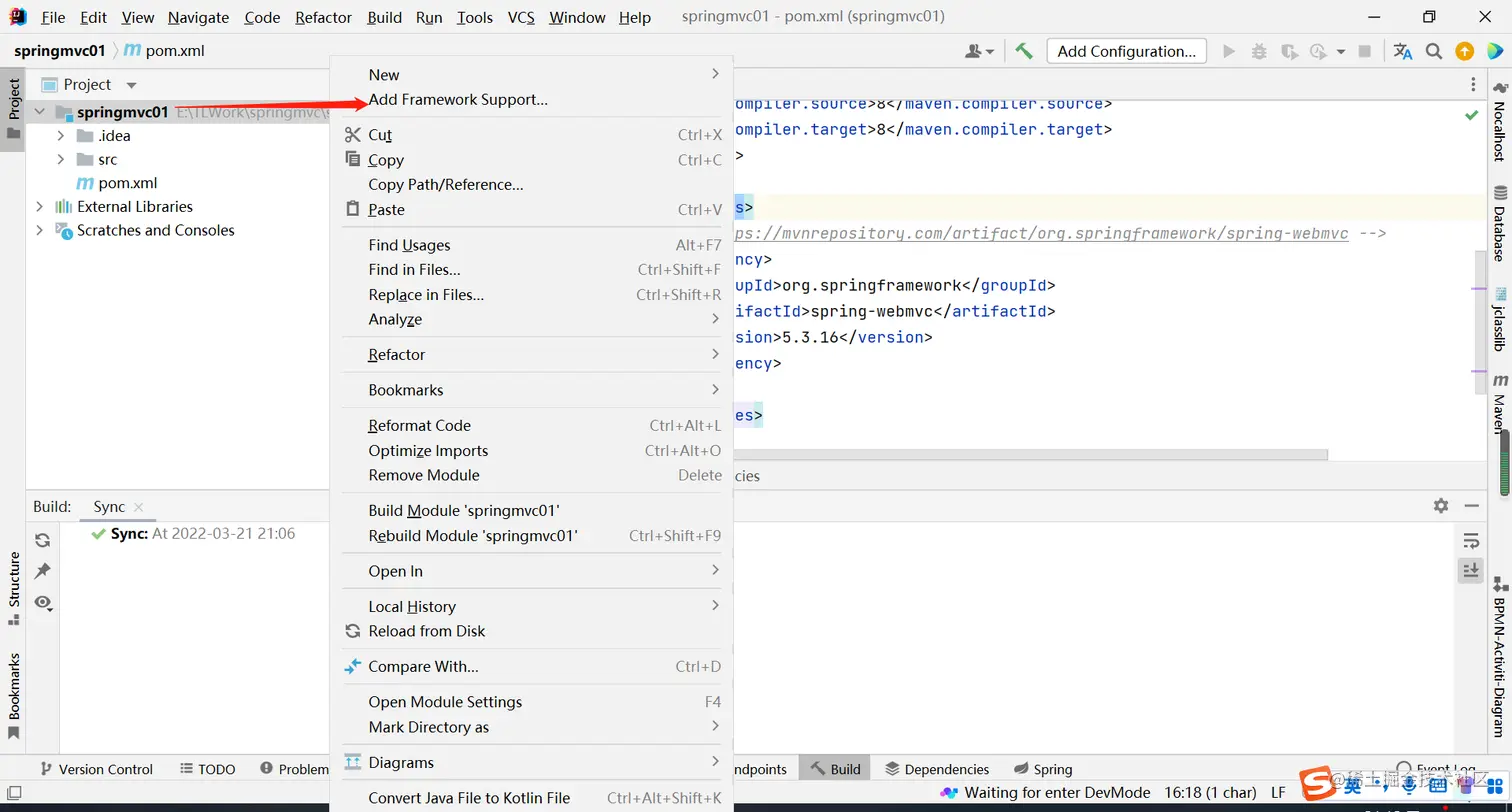
Task: Toggle the jclasslib tool window strip
Action: [1500, 319]
